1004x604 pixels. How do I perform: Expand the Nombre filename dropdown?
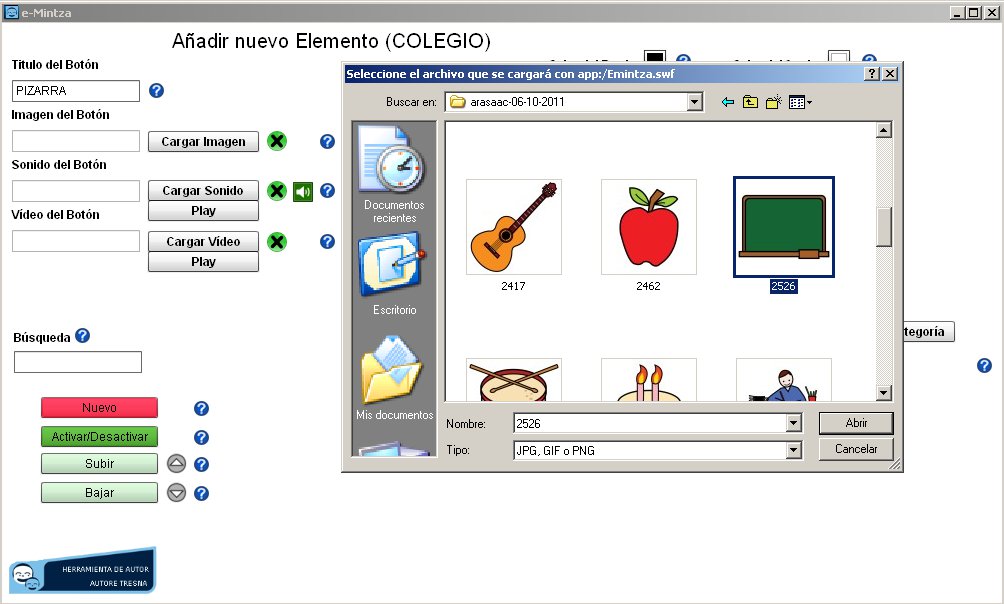click(794, 424)
